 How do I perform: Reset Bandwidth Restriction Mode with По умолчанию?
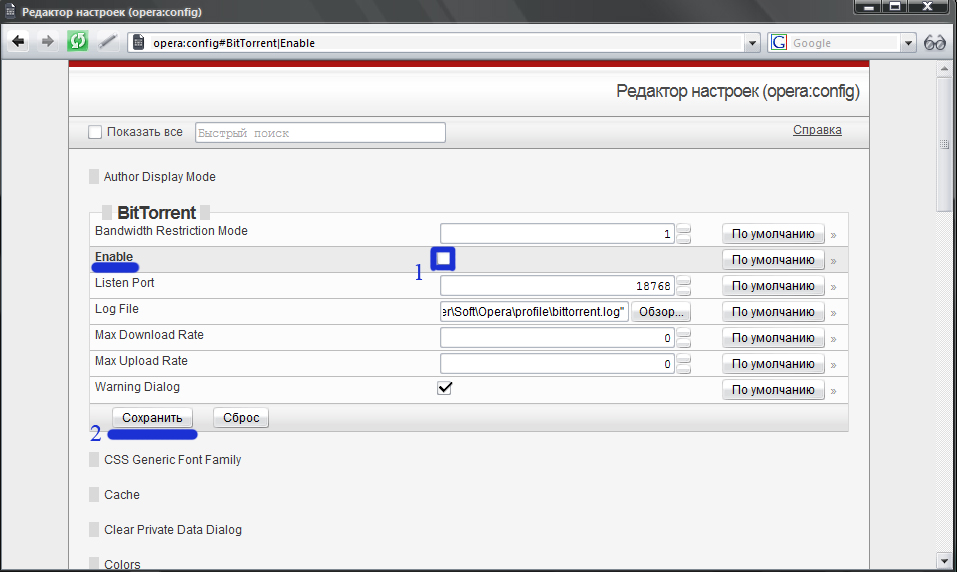point(773,234)
